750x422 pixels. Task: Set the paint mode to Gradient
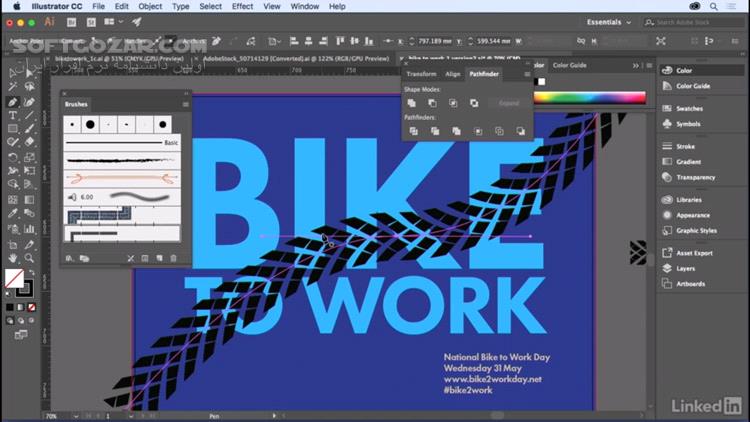tap(21, 307)
